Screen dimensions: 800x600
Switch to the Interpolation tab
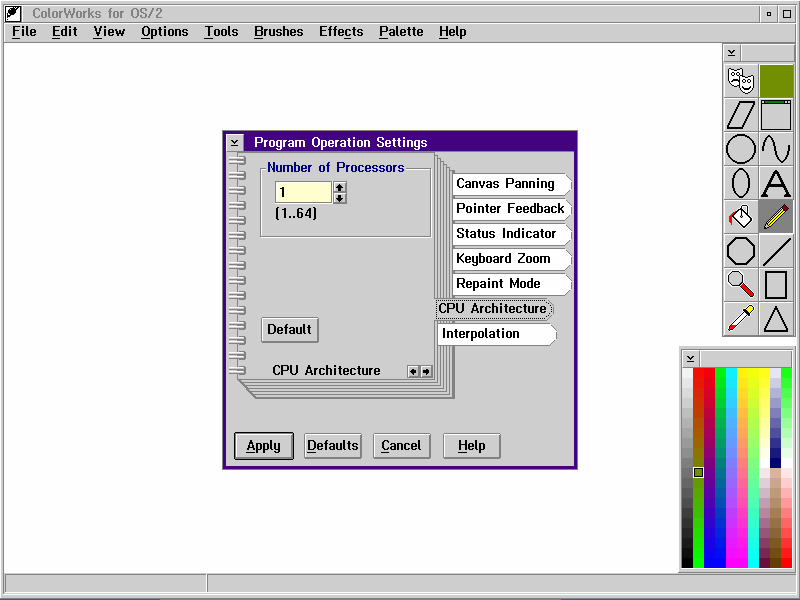point(496,334)
